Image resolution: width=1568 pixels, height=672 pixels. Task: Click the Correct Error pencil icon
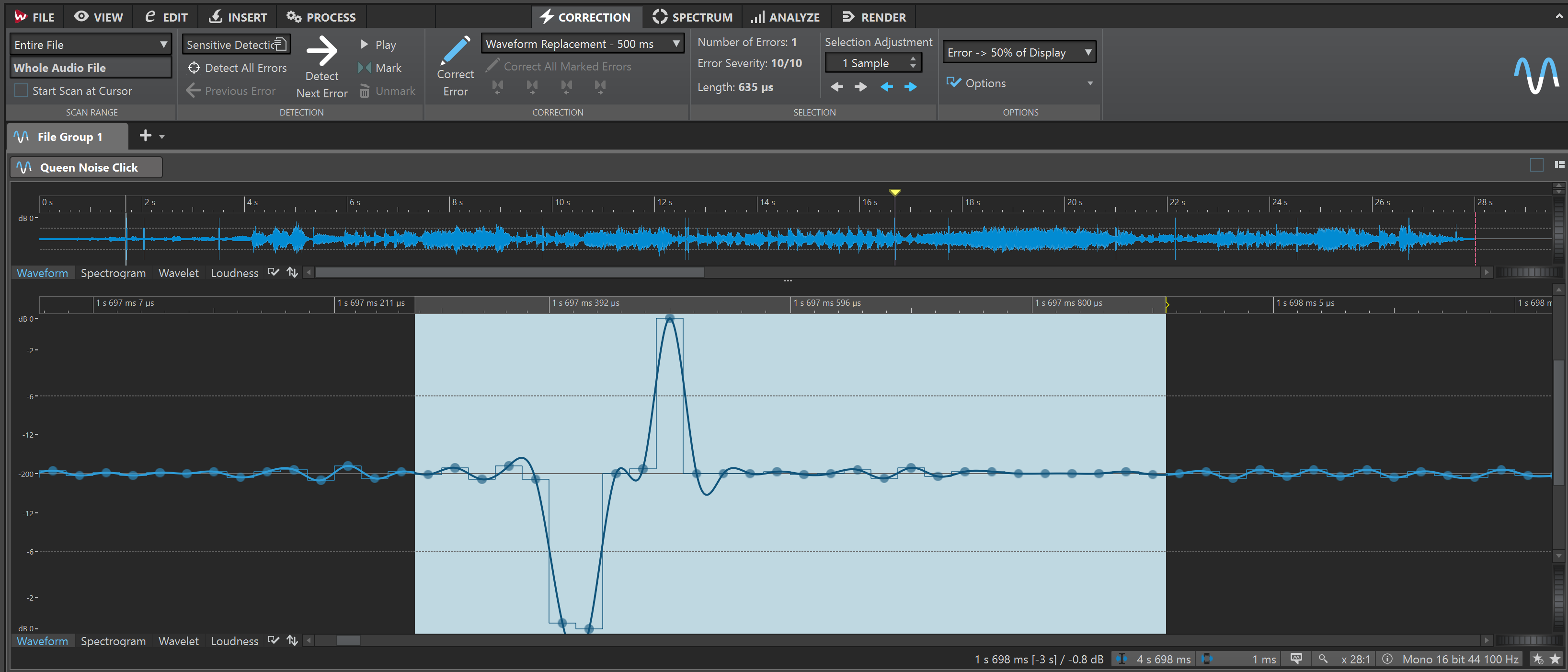455,50
